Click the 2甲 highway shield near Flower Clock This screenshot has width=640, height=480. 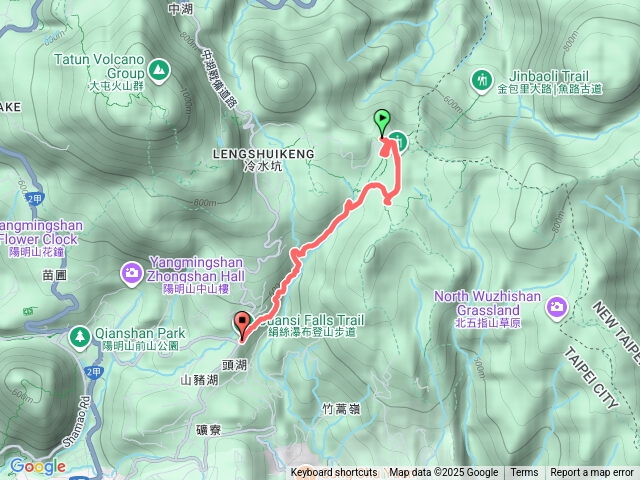pos(35,199)
